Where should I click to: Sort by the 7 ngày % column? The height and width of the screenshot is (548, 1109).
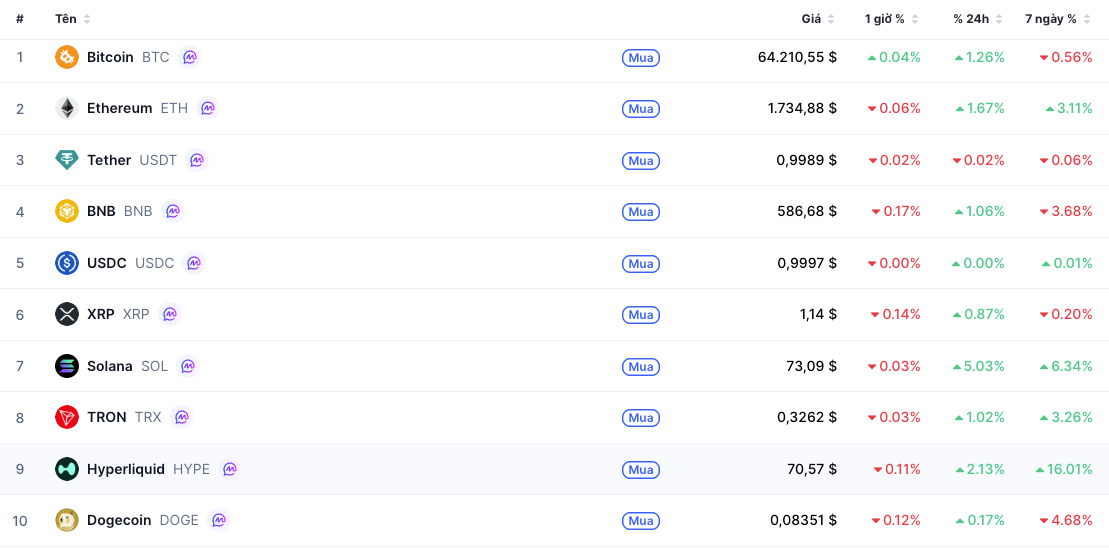[1058, 19]
